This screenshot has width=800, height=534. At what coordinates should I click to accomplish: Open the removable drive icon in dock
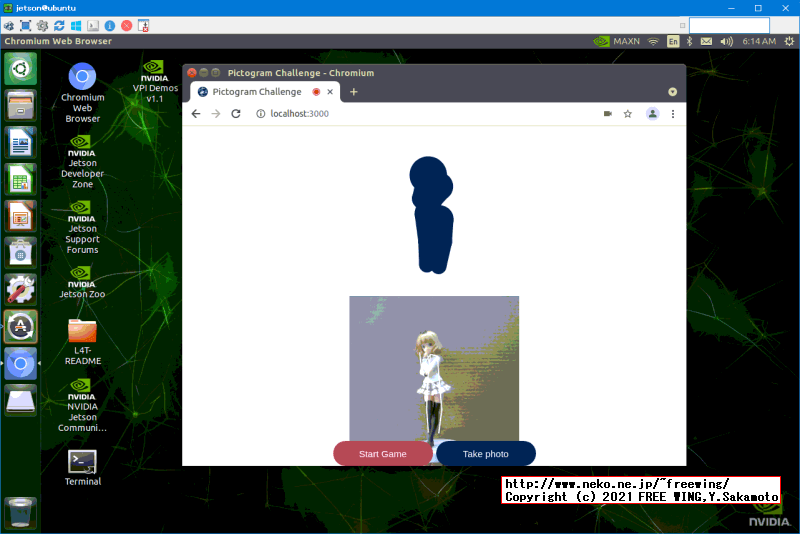[x=20, y=400]
